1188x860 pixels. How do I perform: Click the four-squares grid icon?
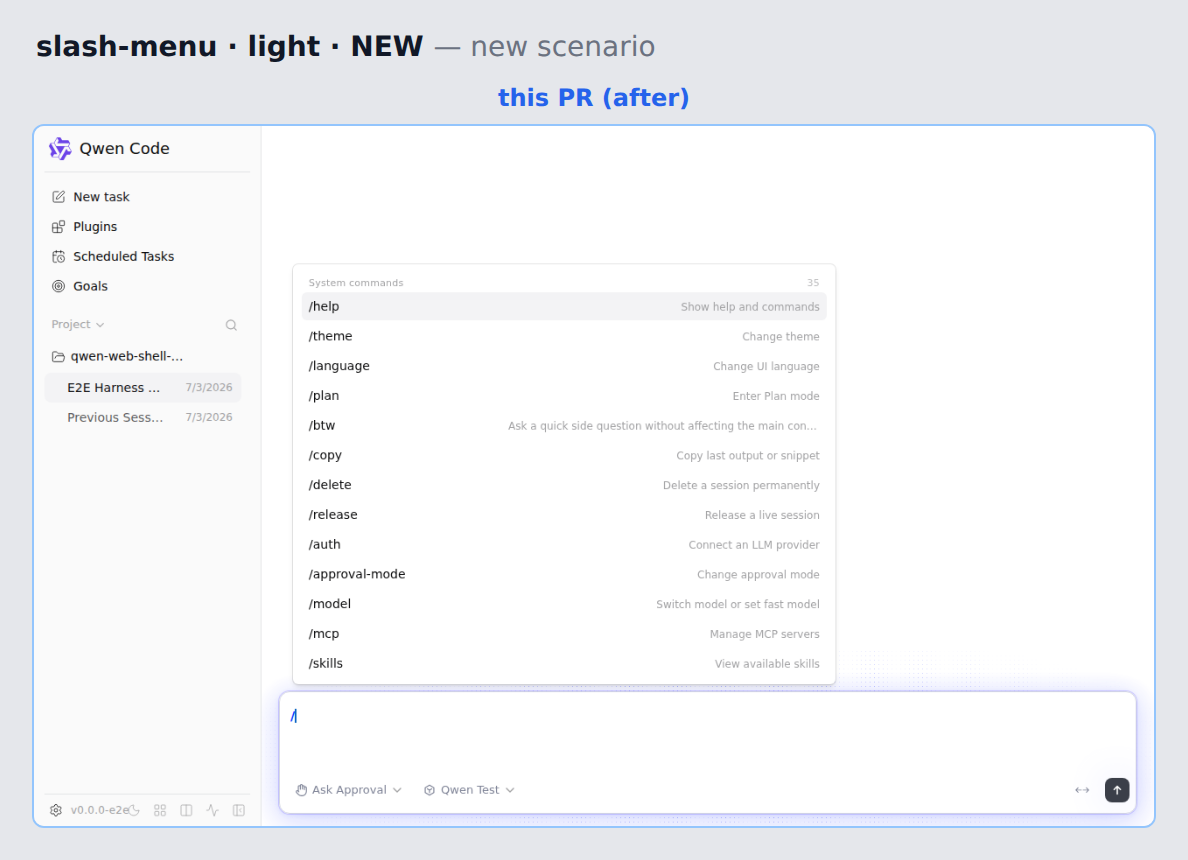(160, 810)
